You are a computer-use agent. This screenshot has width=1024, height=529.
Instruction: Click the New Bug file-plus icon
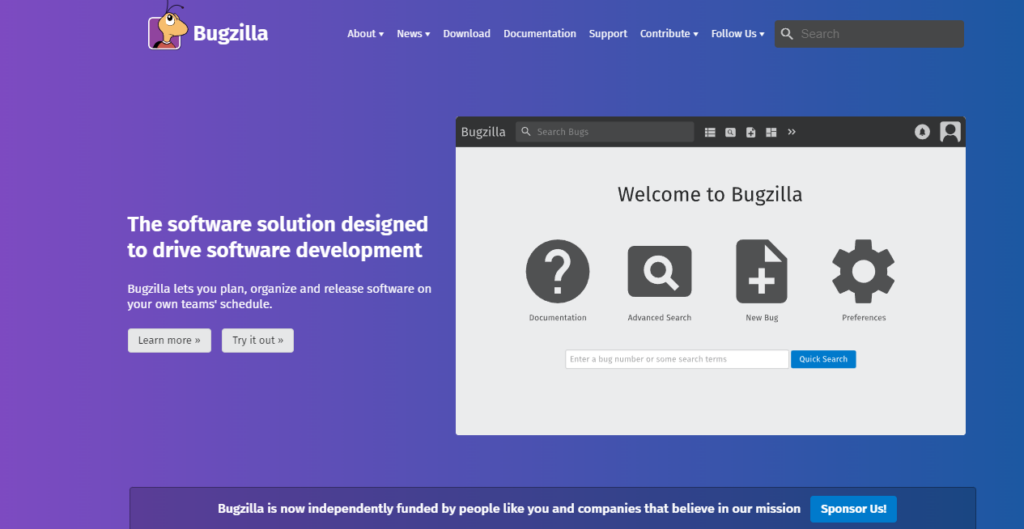(x=761, y=271)
